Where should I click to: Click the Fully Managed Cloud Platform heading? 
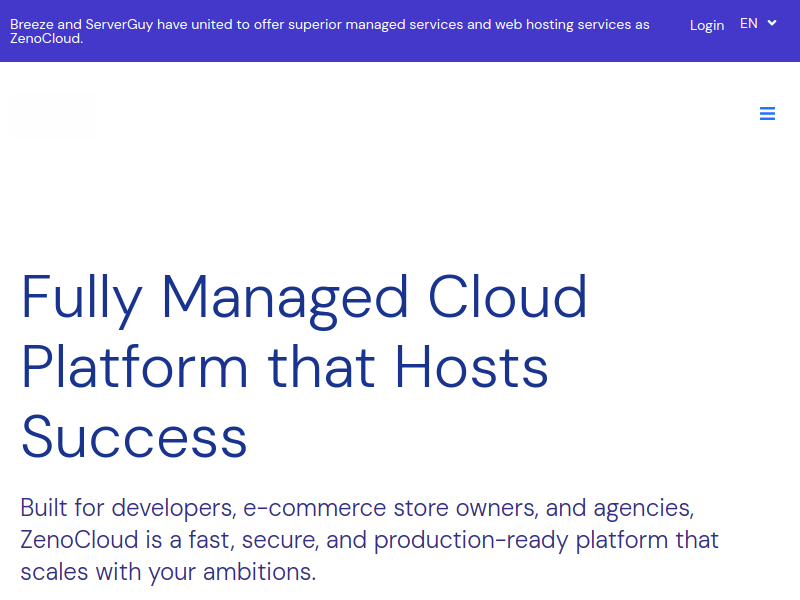304,367
